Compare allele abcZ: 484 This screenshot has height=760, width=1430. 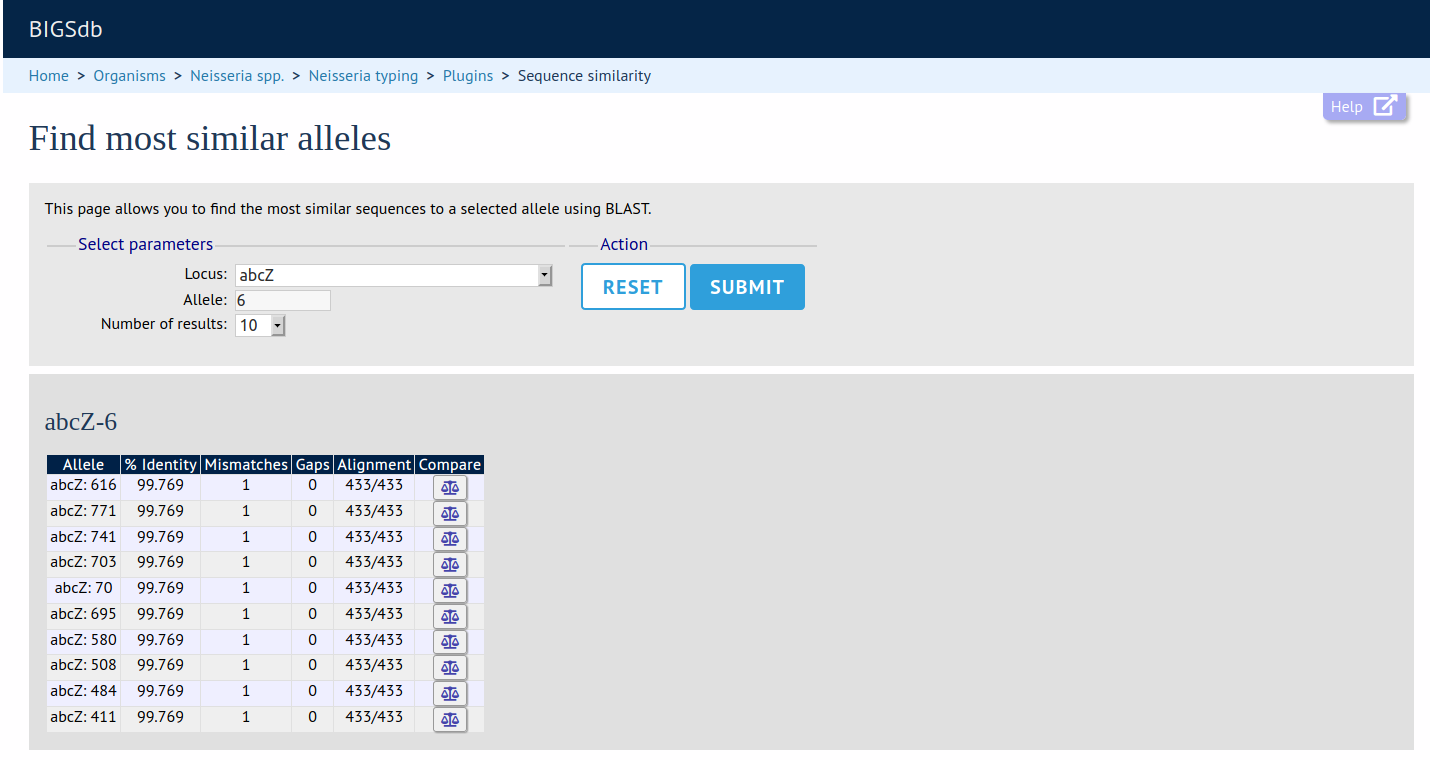450,693
